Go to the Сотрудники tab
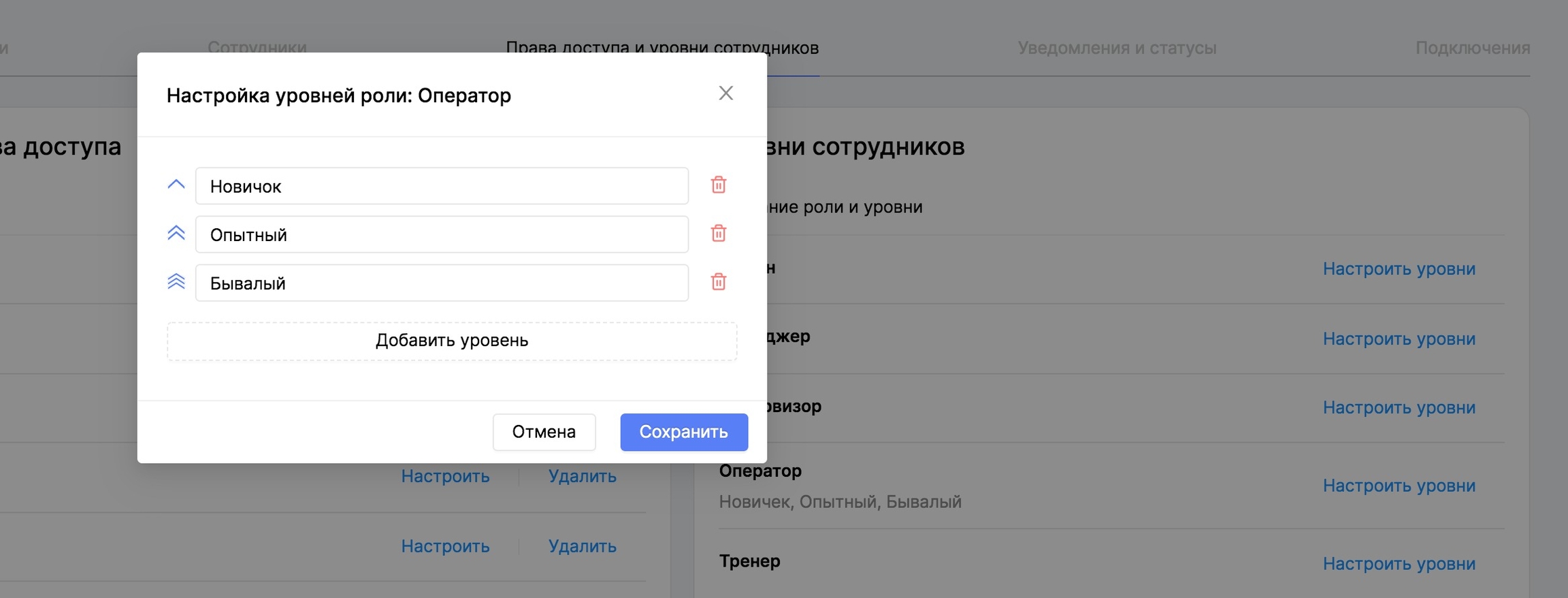1568x598 pixels. tap(257, 47)
